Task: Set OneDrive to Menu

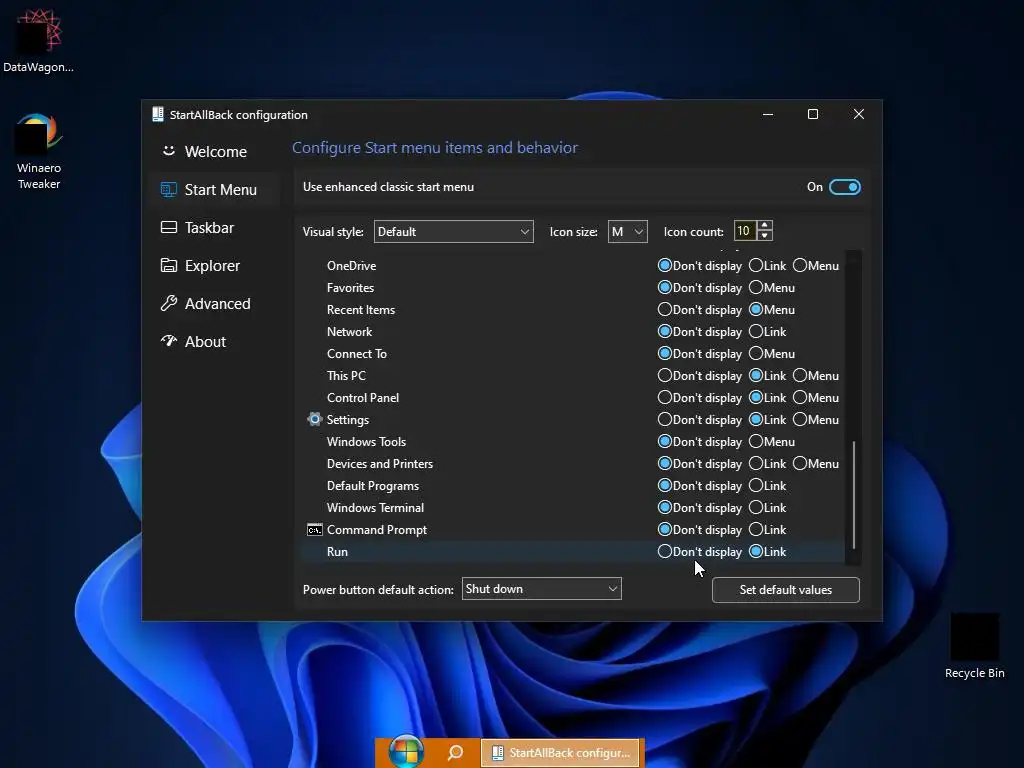Action: pyautogui.click(x=816, y=266)
